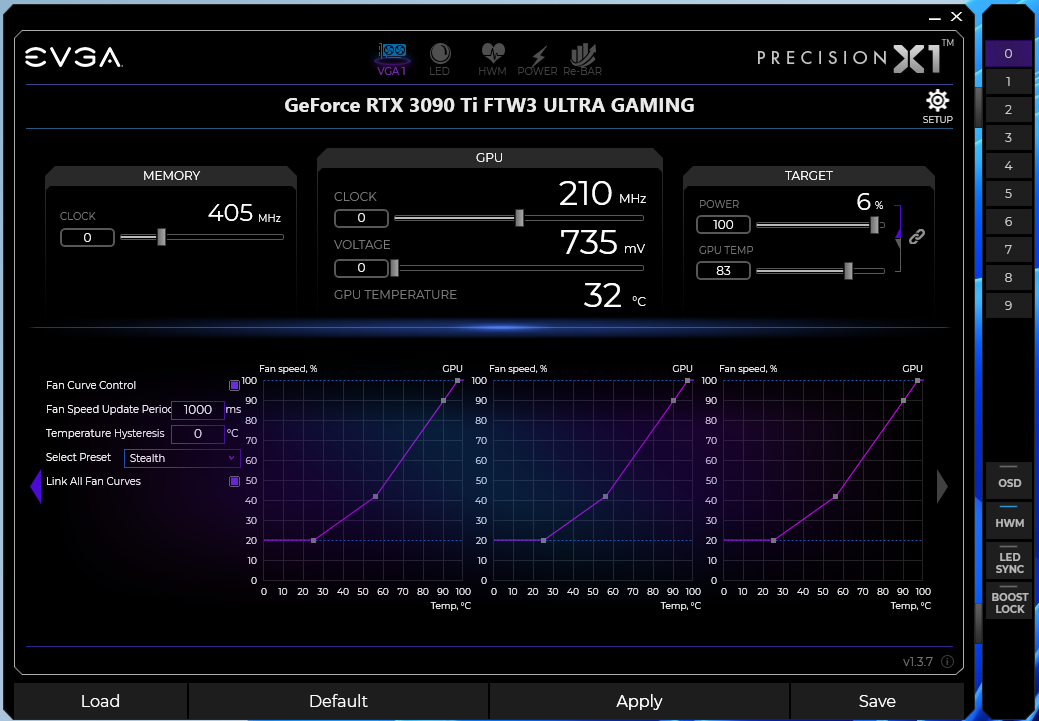Open the POWER lightning bolt icon
The height and width of the screenshot is (721, 1039).
tap(537, 60)
